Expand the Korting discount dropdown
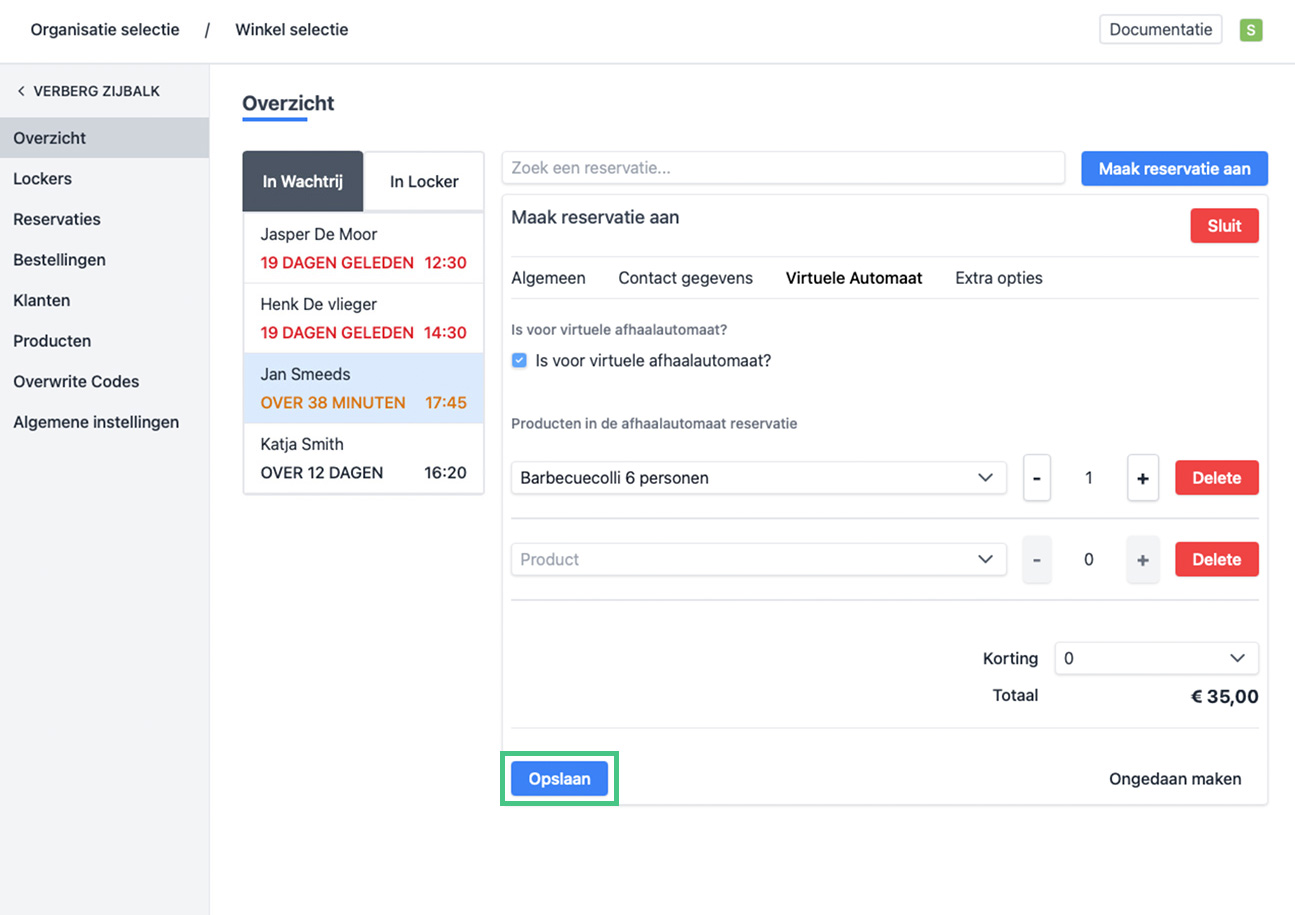The image size is (1295, 915). coord(1156,659)
